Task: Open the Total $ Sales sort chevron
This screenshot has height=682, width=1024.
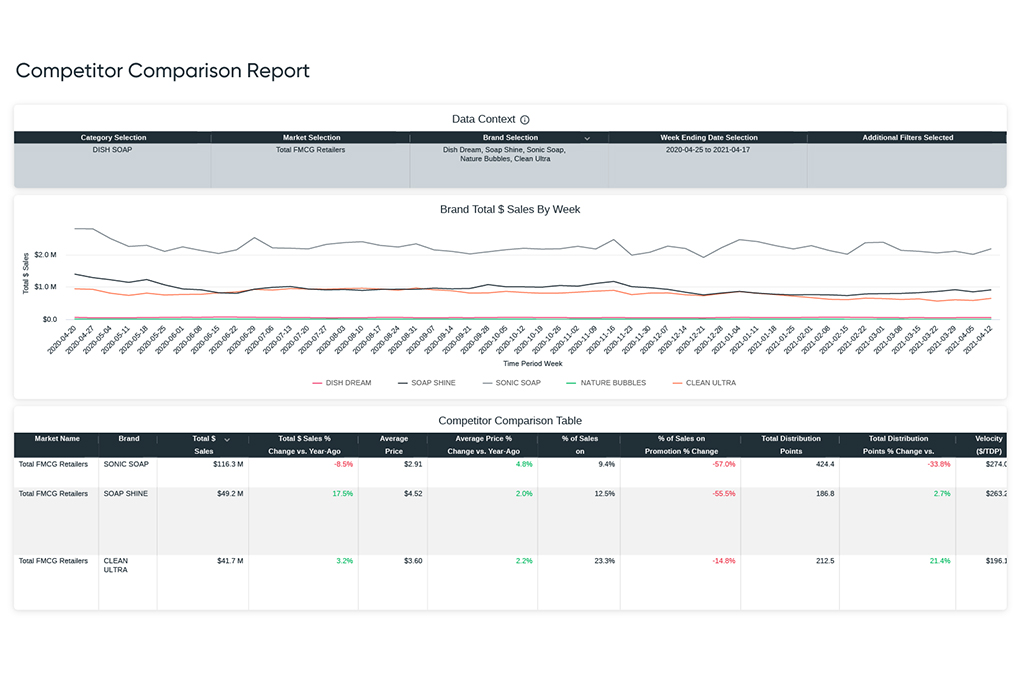Action: pyautogui.click(x=227, y=440)
